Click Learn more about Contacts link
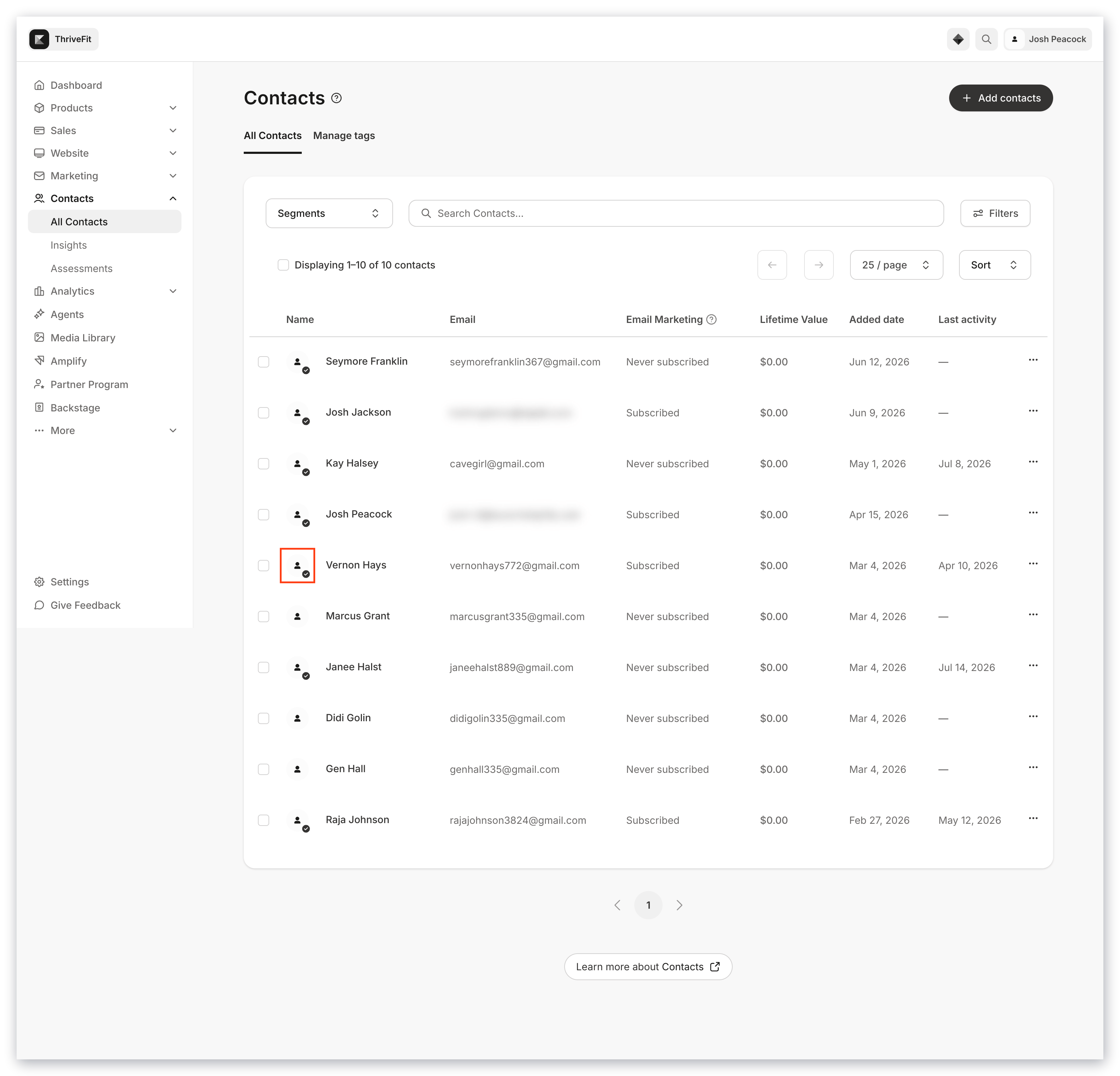1120x1076 pixels. tap(648, 966)
